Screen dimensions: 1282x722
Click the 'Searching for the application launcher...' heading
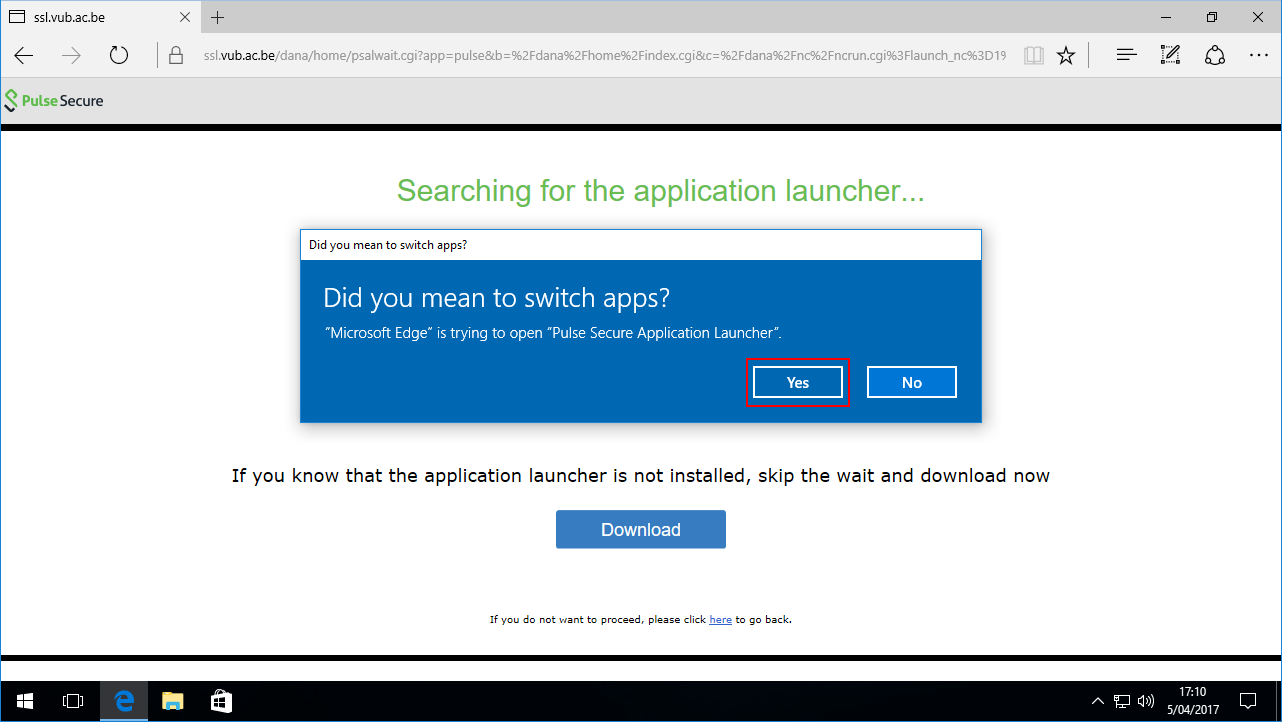(661, 191)
